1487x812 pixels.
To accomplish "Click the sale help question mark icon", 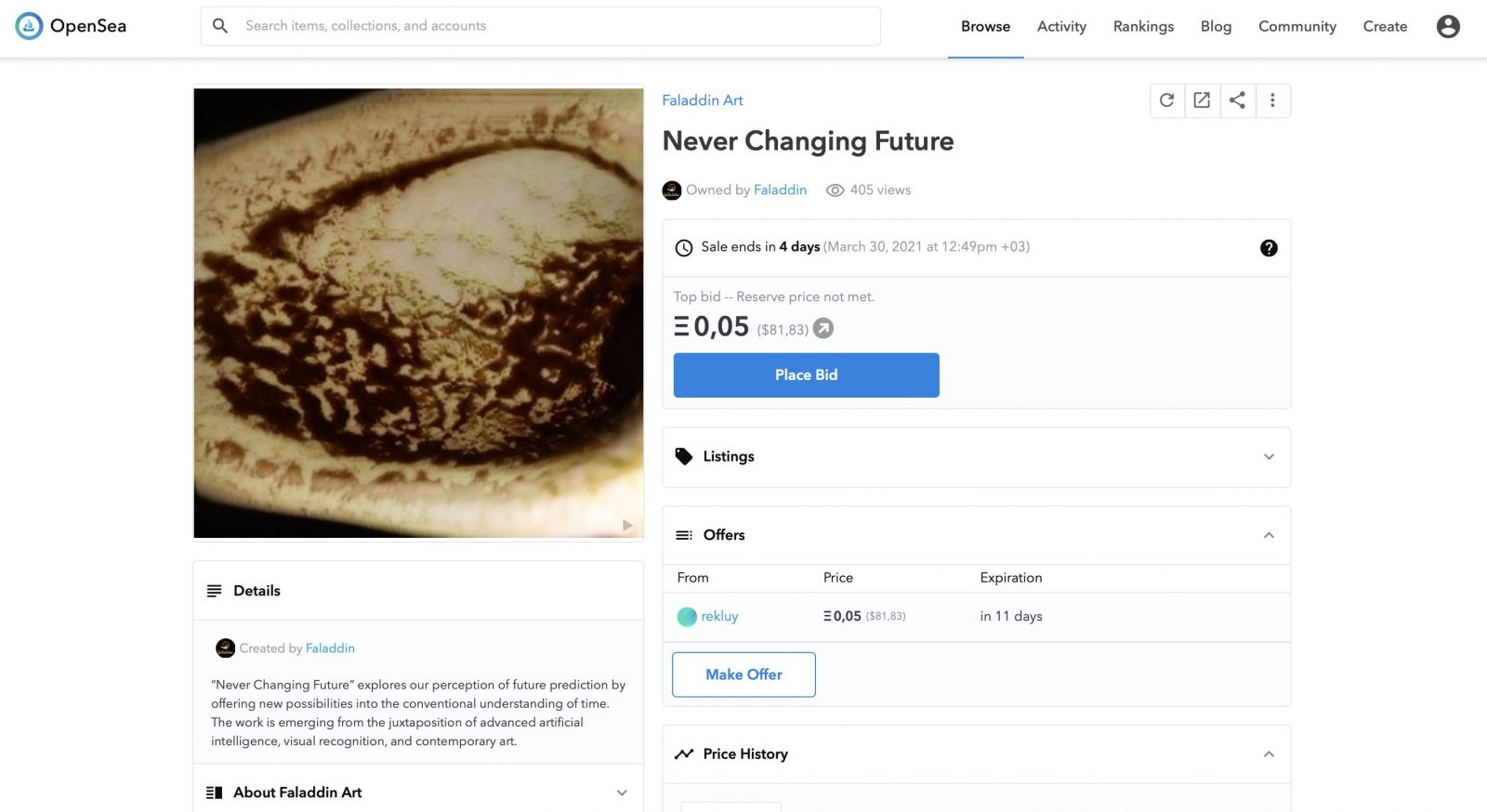I will coord(1269,248).
